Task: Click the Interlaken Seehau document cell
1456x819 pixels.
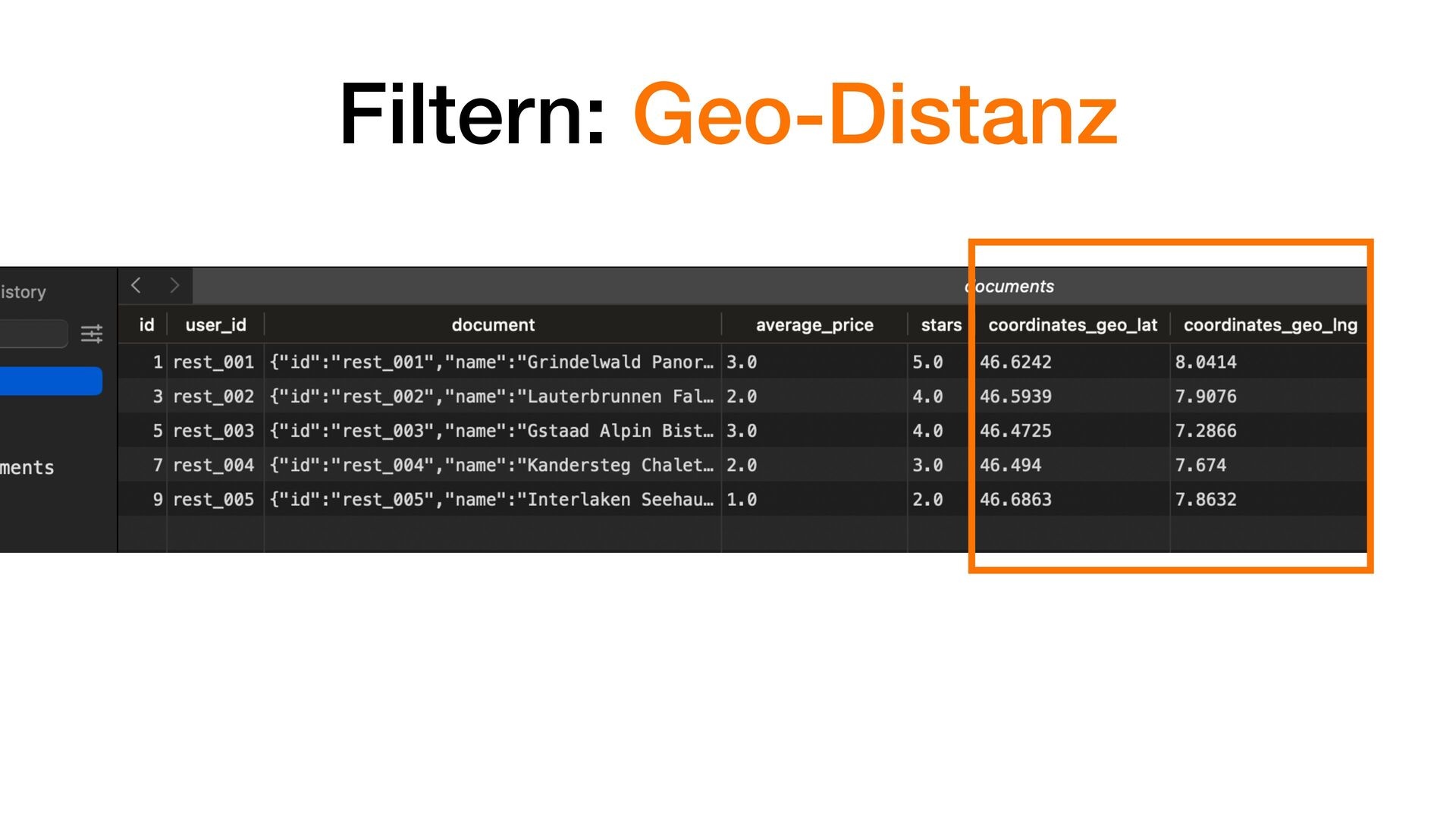Action: [x=491, y=500]
